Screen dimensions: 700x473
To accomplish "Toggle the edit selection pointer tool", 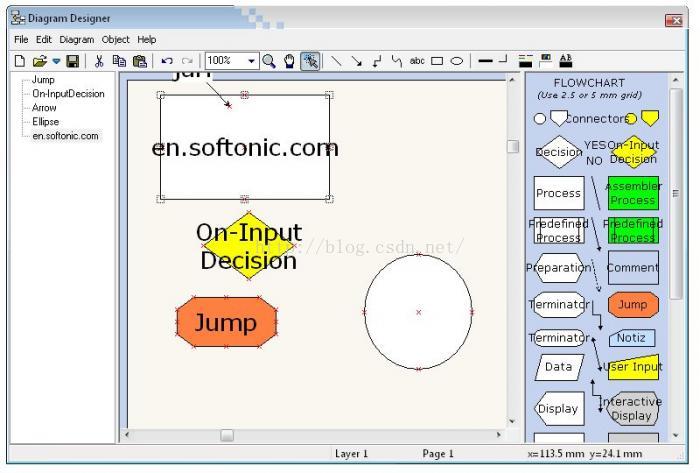I will [310, 61].
